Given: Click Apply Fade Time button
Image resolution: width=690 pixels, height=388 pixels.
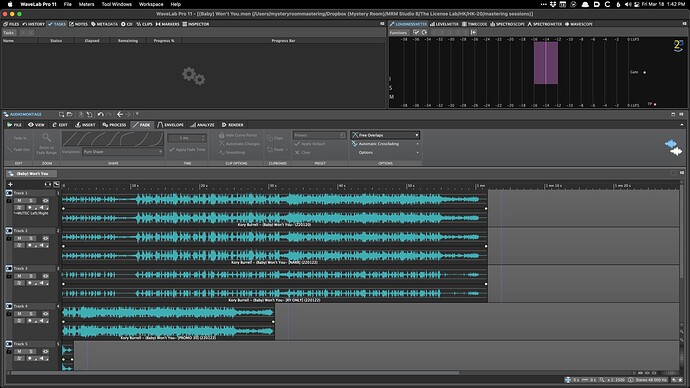Looking at the screenshot, I should (x=187, y=150).
